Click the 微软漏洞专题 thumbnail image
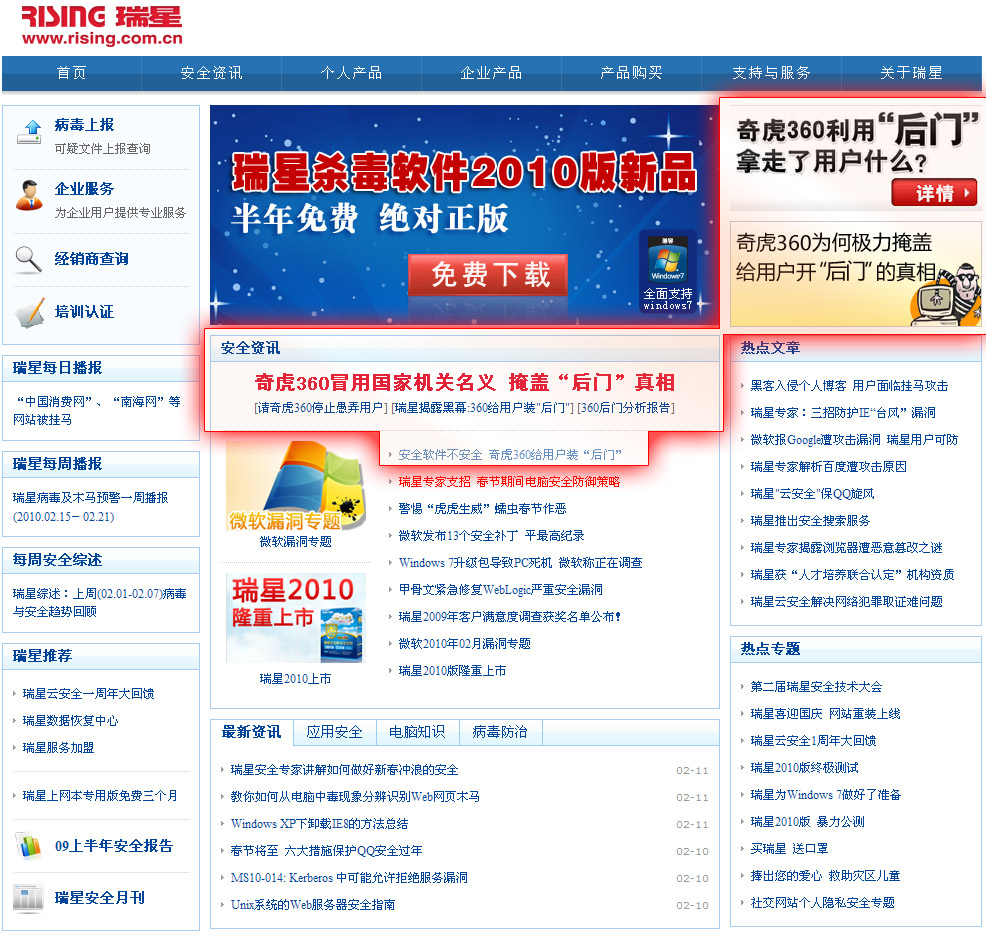The width and height of the screenshot is (986, 941). [x=296, y=486]
